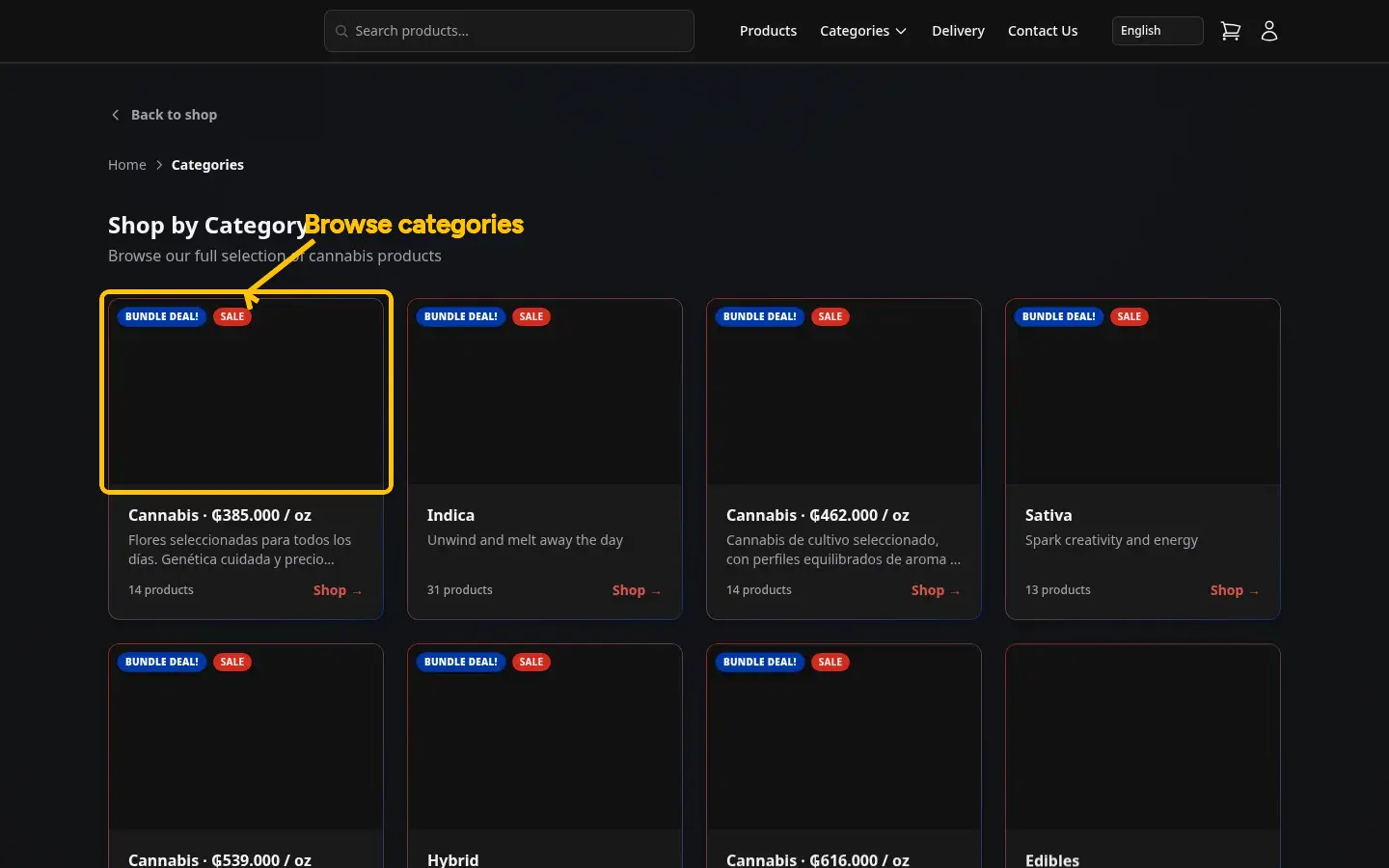Click the Spark creativity and energy description
Screen dimensions: 1389x868
[x=1112, y=540]
